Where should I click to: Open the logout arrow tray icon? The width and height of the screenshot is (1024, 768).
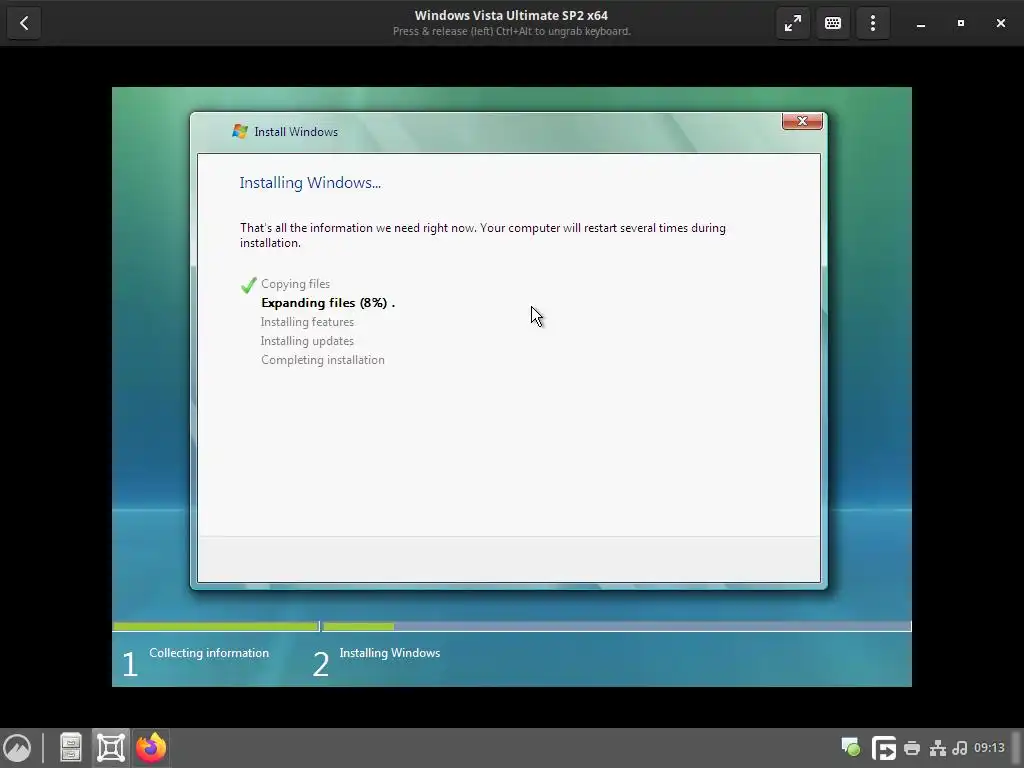[x=884, y=748]
